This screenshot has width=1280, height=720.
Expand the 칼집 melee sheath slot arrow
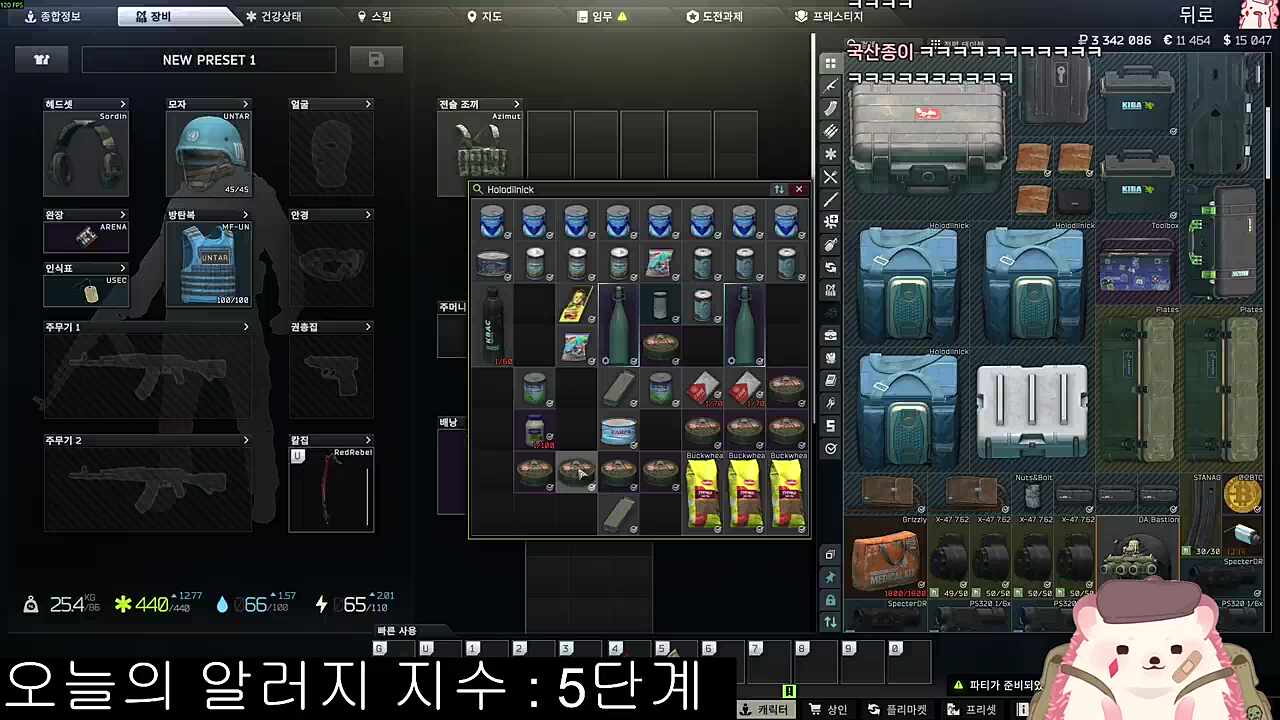[x=368, y=440]
